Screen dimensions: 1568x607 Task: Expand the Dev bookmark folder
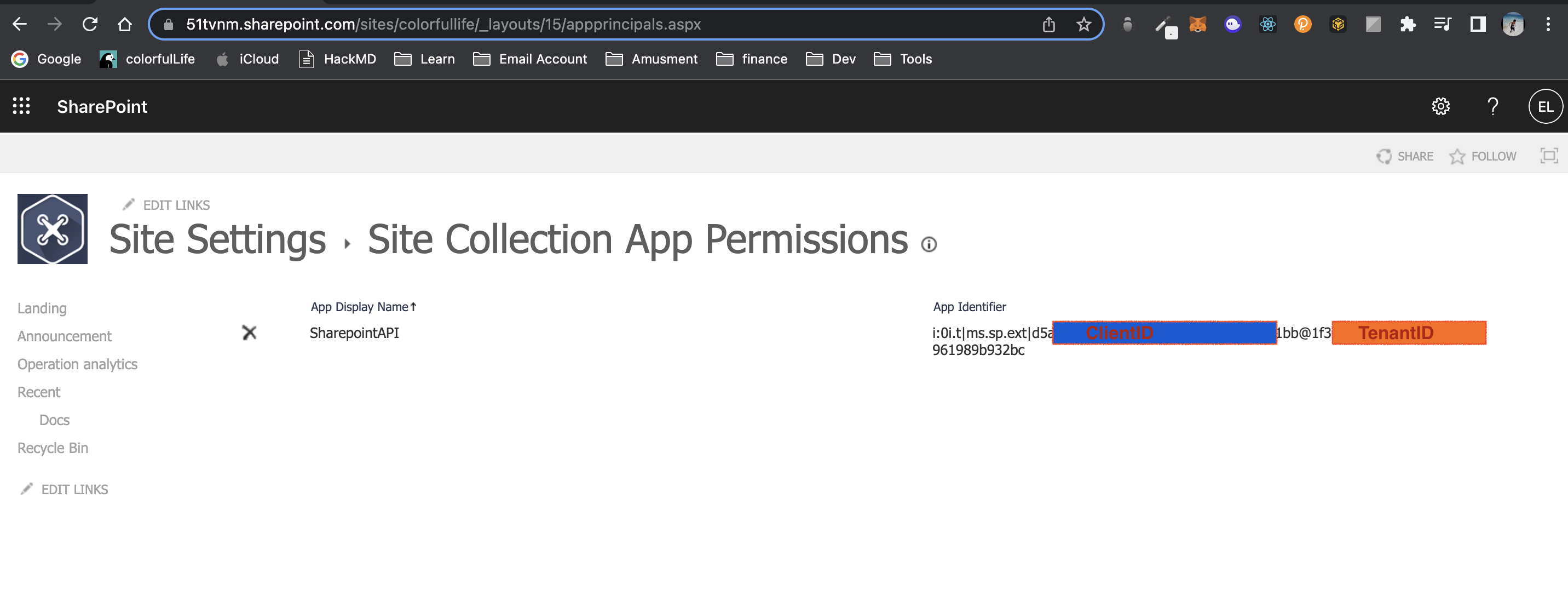831,59
